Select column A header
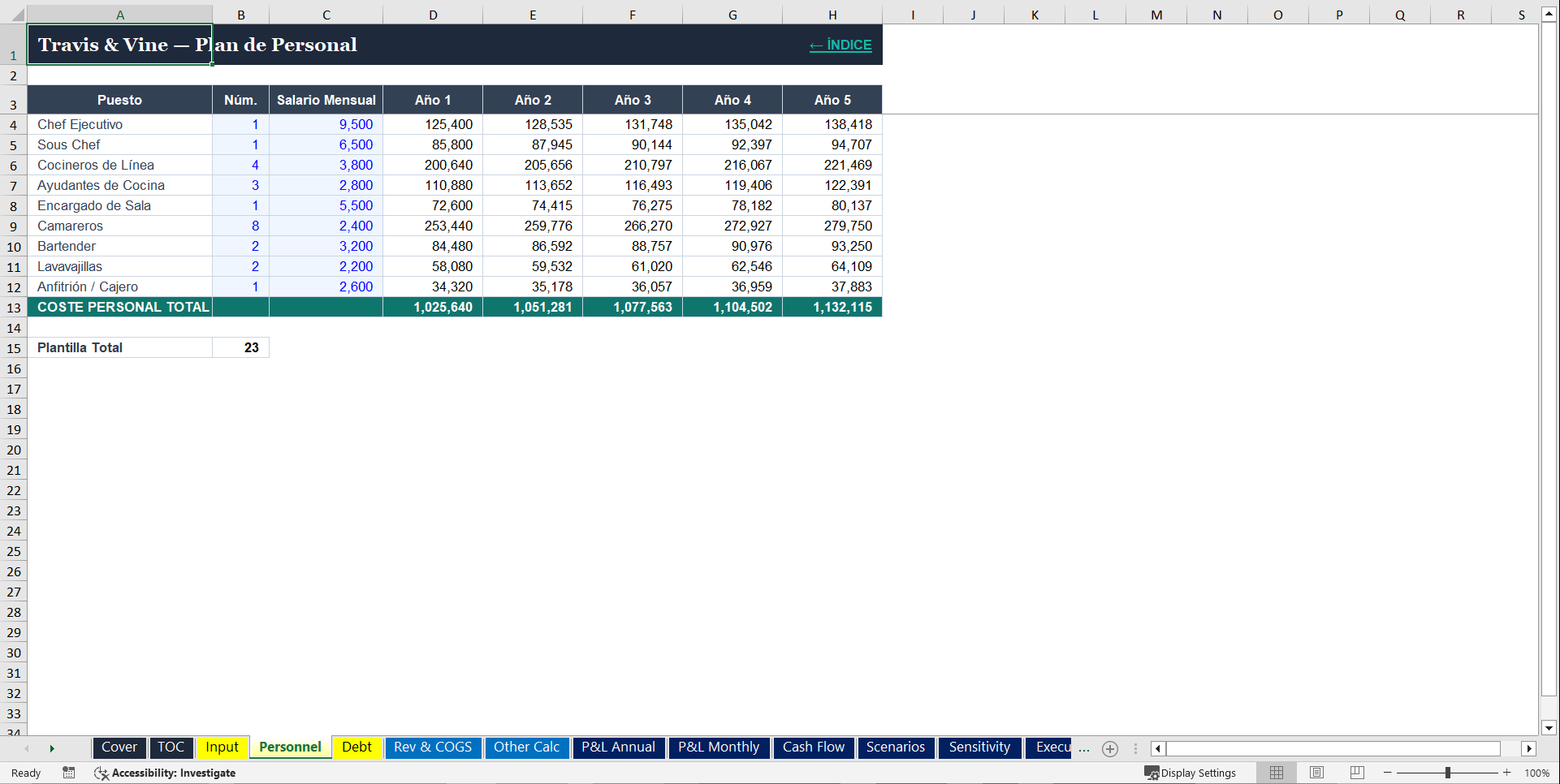 pos(120,15)
